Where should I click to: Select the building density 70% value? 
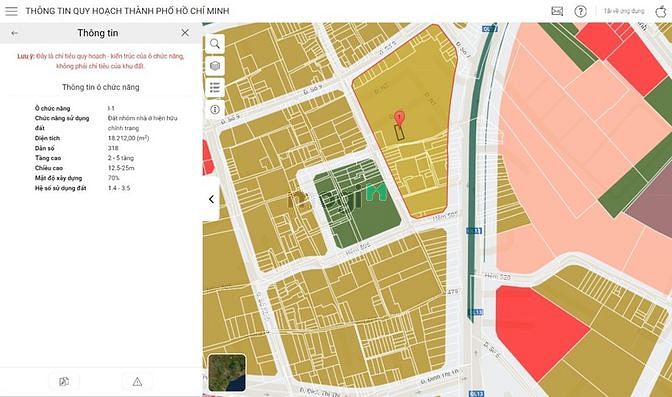point(114,178)
